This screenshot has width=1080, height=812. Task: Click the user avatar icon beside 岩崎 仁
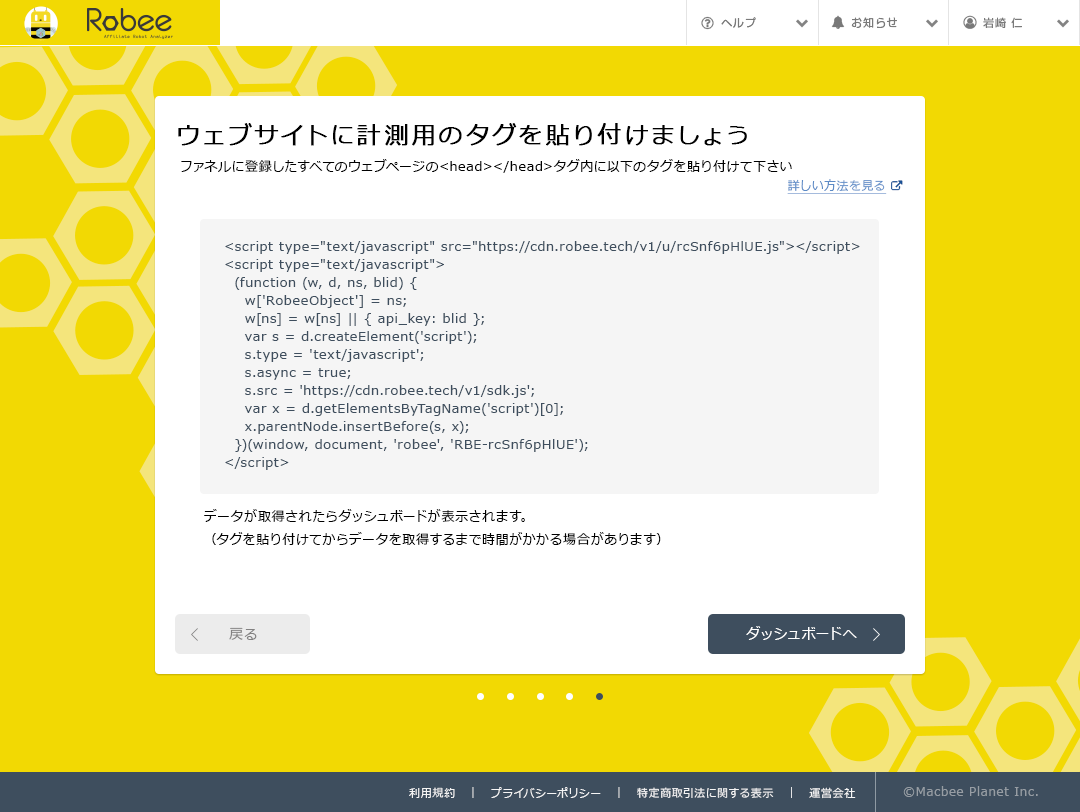(970, 23)
